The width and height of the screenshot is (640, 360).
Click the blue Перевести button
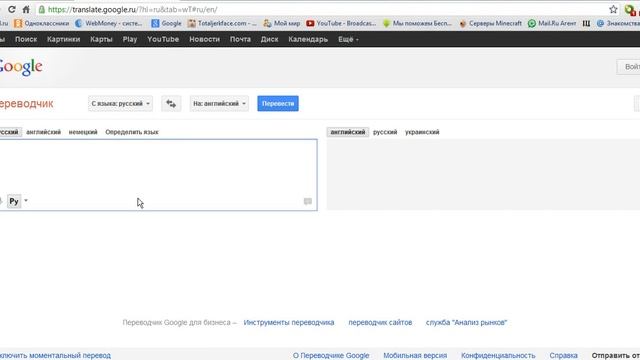tap(278, 104)
